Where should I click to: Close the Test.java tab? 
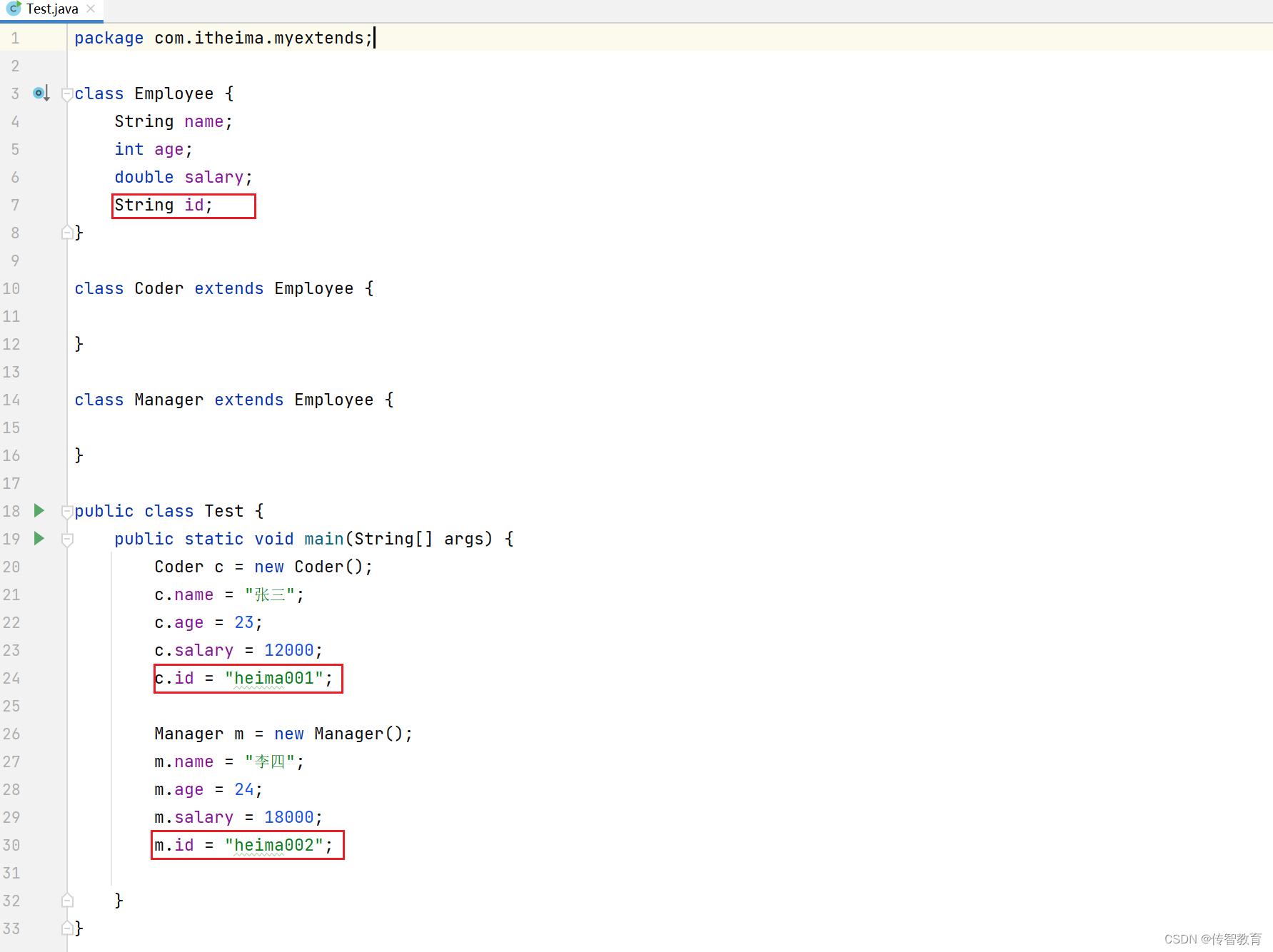(x=91, y=9)
